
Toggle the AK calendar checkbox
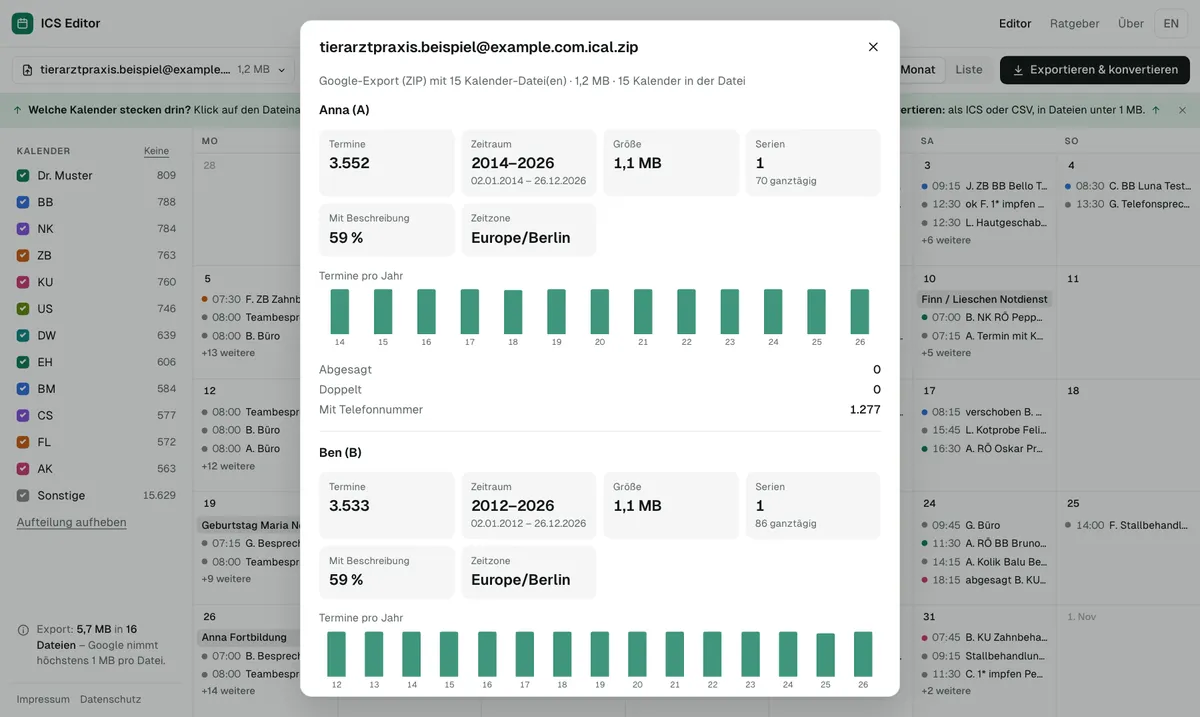pyautogui.click(x=23, y=469)
